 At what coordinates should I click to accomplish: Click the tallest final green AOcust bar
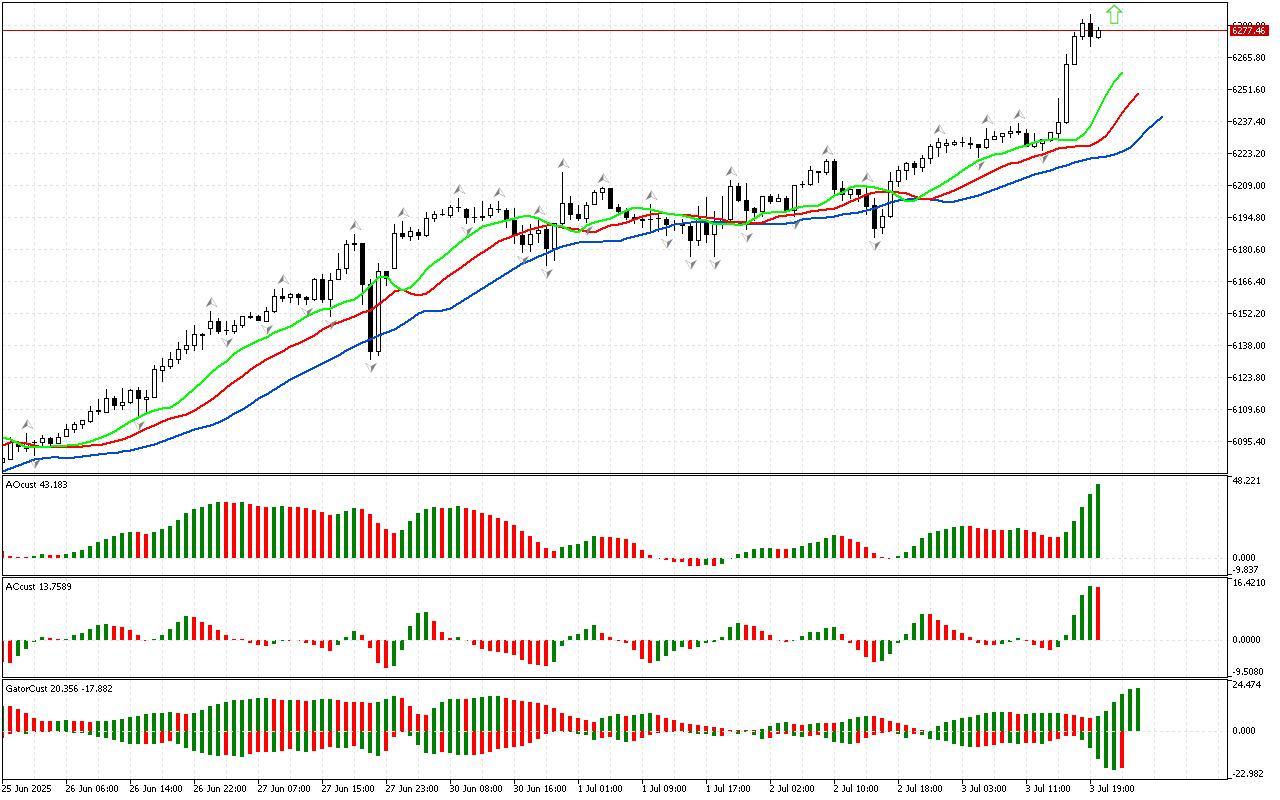(1097, 521)
